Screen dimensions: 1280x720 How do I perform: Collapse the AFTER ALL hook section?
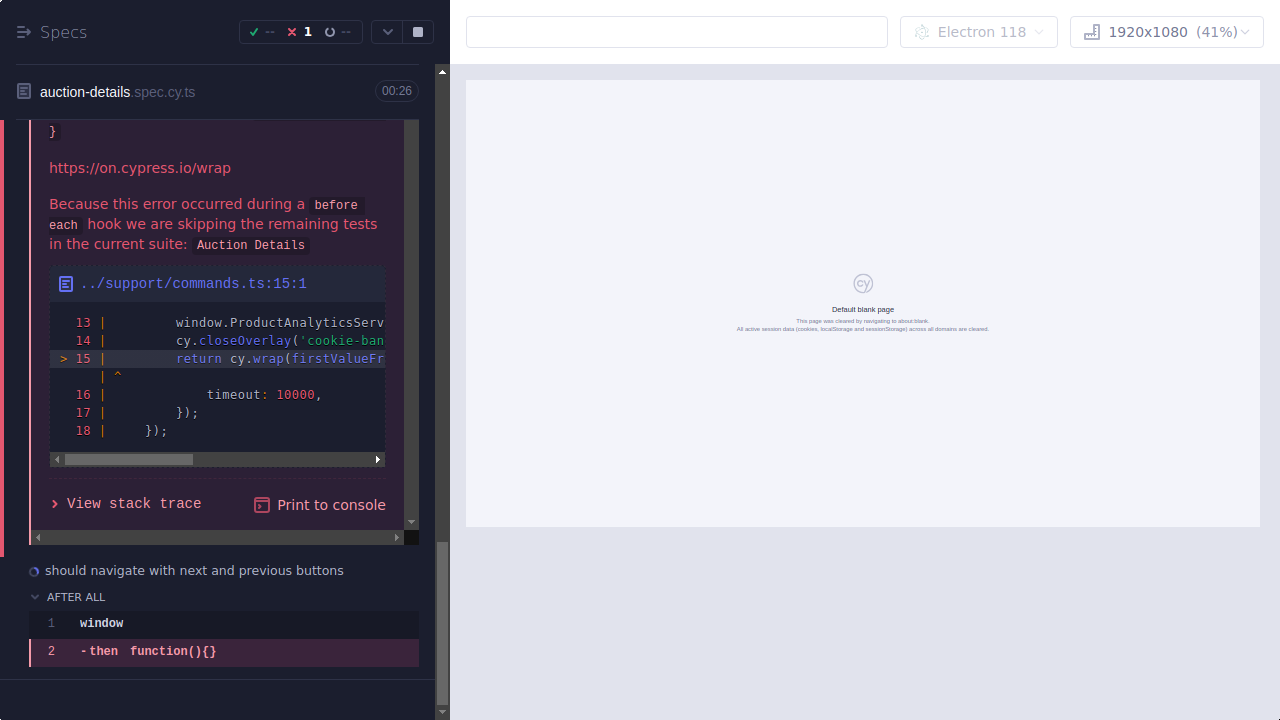pos(36,597)
